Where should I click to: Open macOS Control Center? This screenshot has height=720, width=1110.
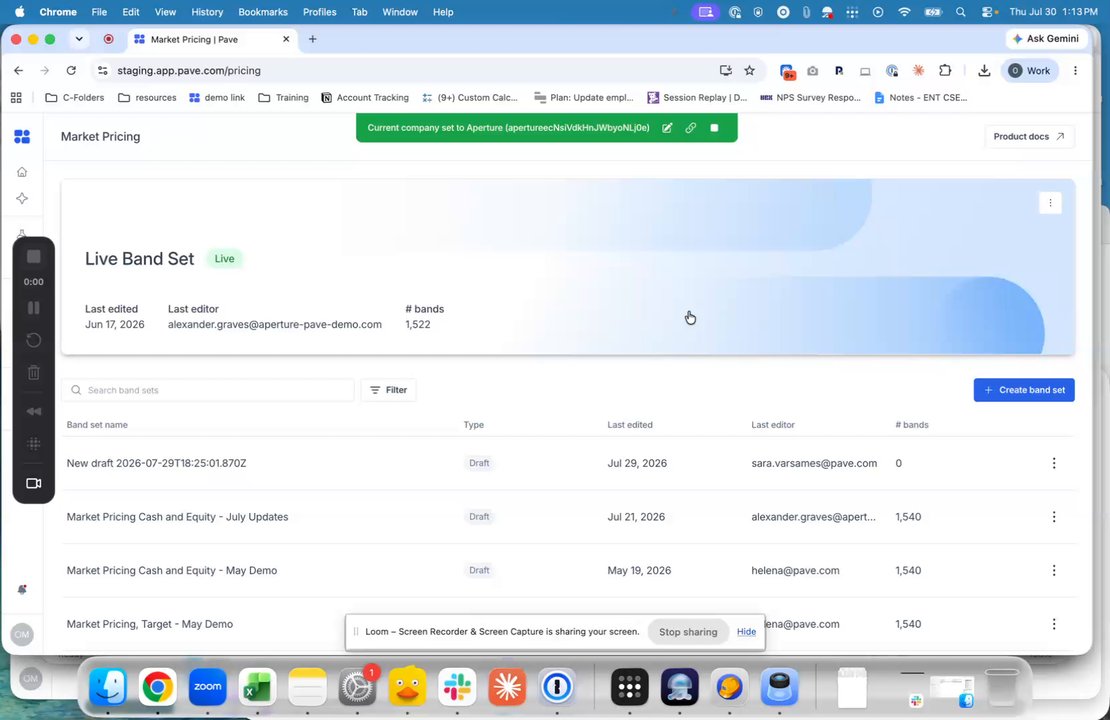click(x=988, y=12)
